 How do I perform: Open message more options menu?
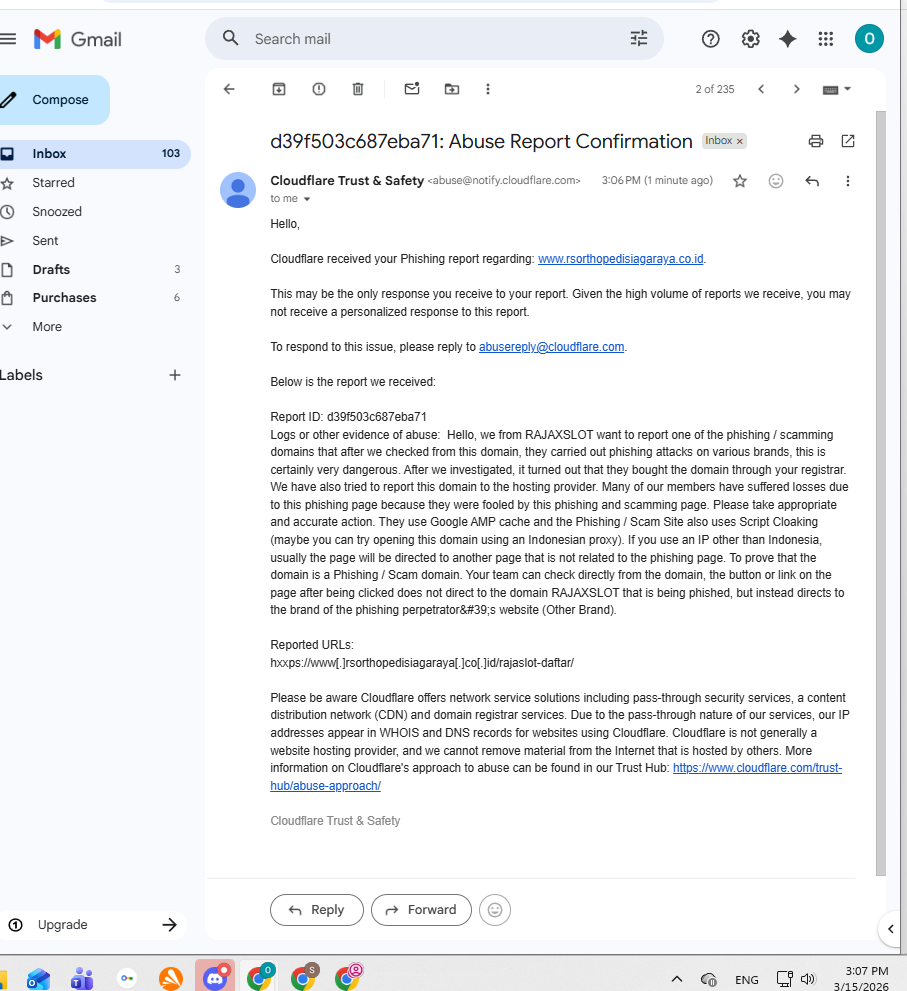tap(848, 181)
